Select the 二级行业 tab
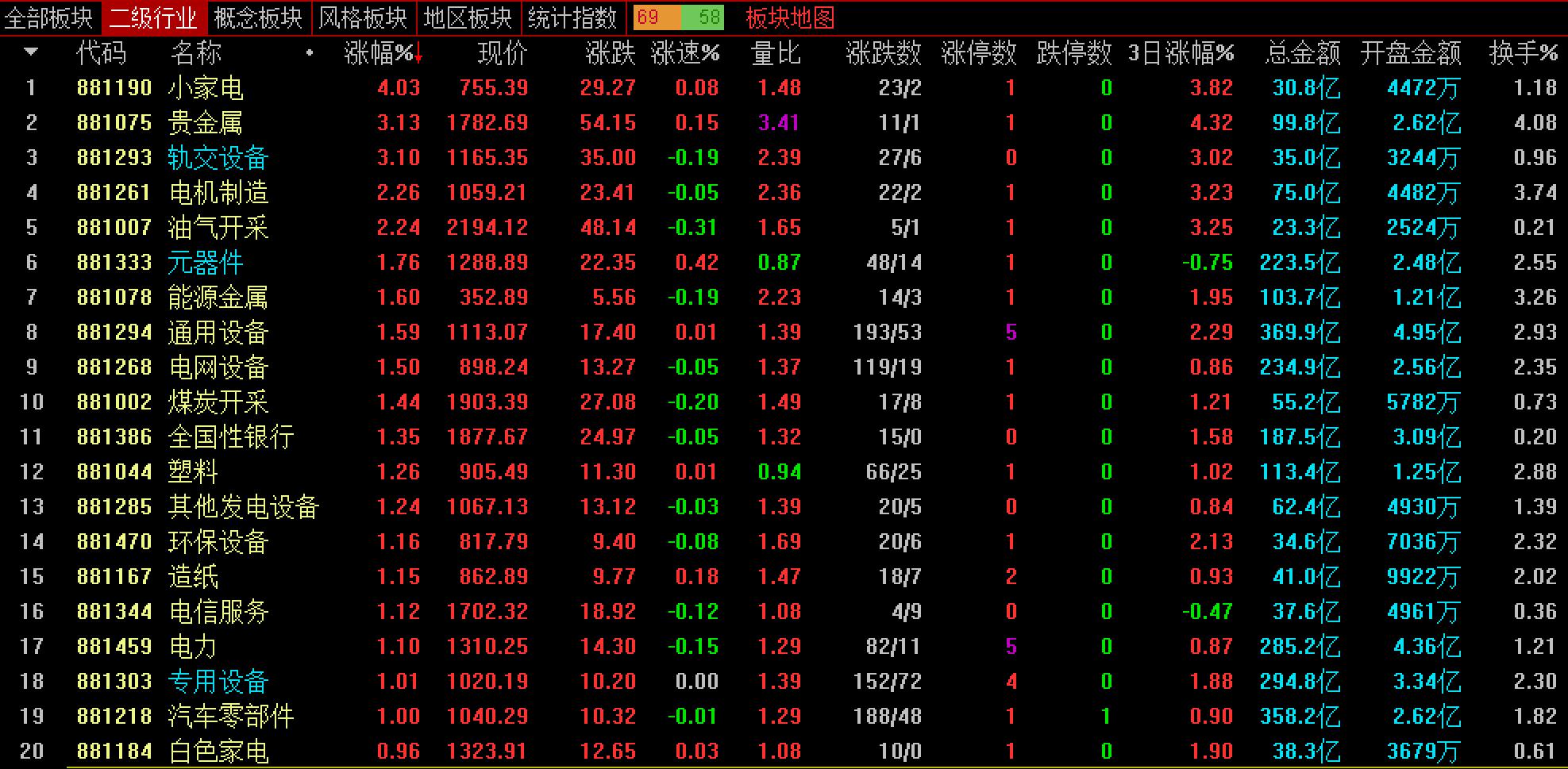The height and width of the screenshot is (769, 1568). [x=153, y=17]
